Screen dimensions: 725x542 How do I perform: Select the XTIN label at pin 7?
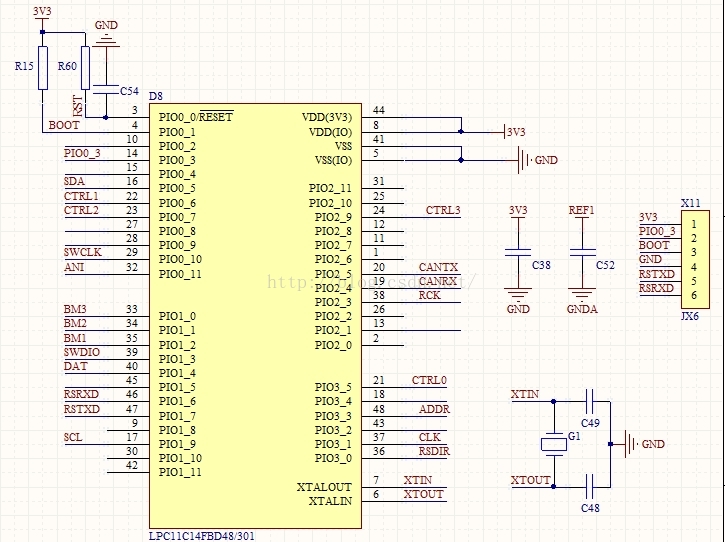tap(418, 480)
